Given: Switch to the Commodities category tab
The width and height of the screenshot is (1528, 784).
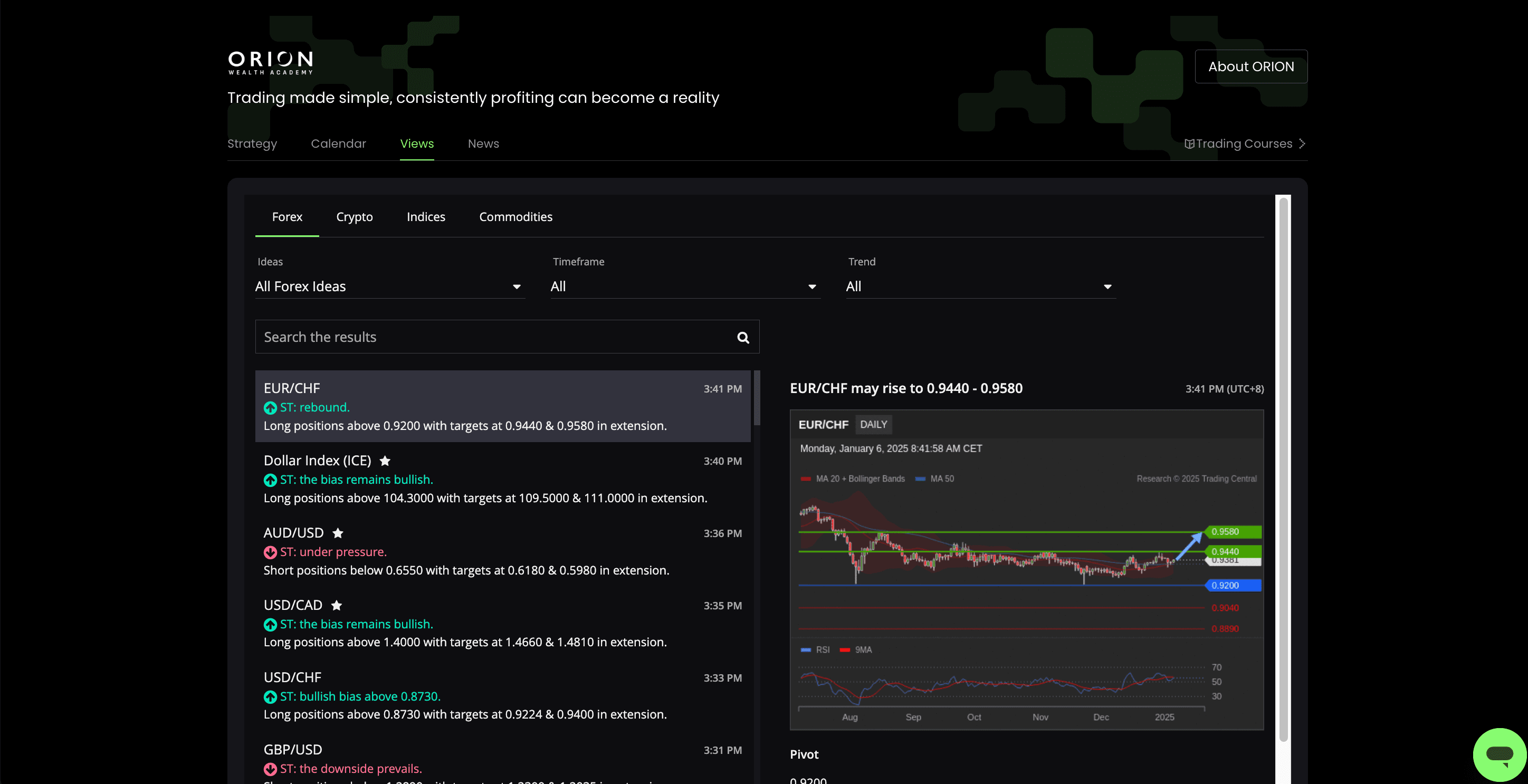Looking at the screenshot, I should coord(515,217).
